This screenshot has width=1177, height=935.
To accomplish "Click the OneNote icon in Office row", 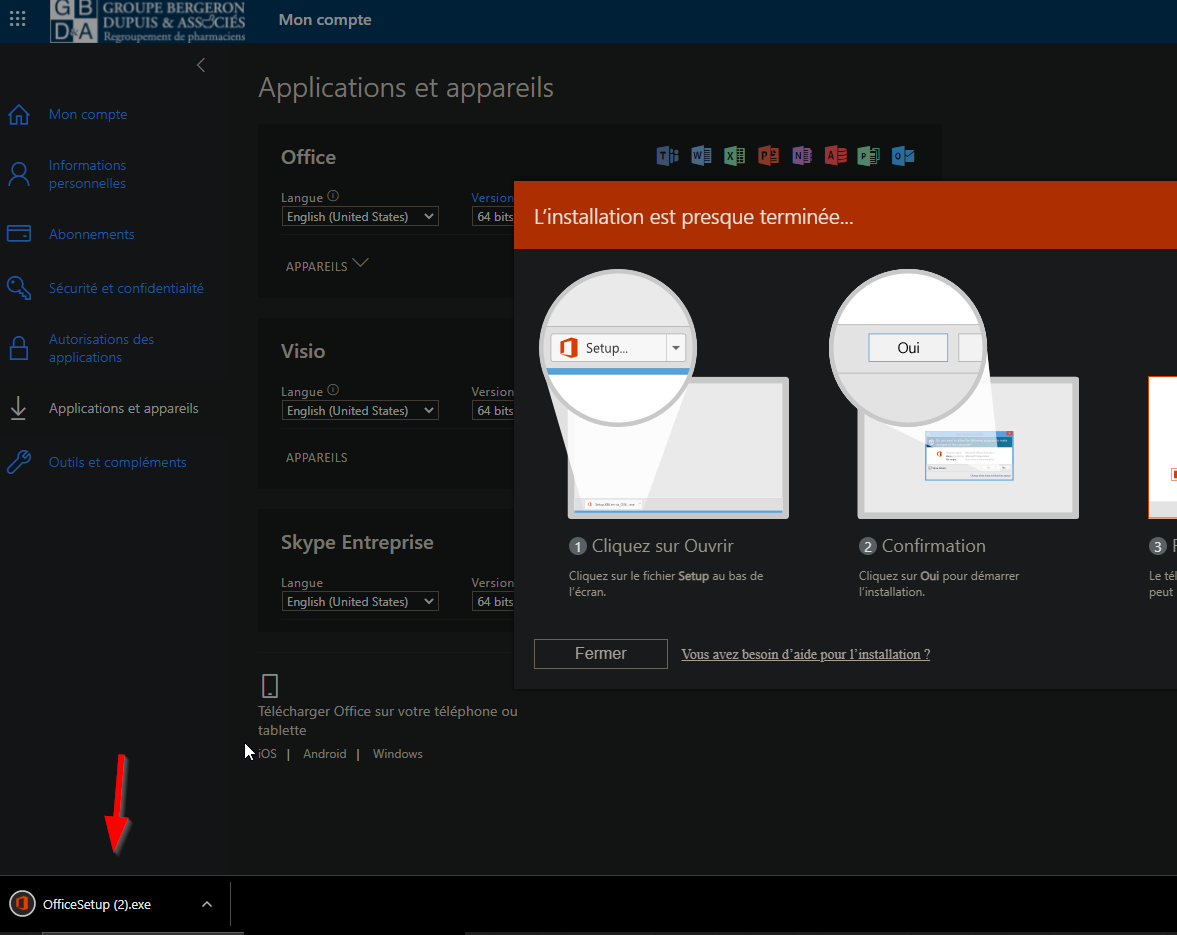I will point(802,155).
